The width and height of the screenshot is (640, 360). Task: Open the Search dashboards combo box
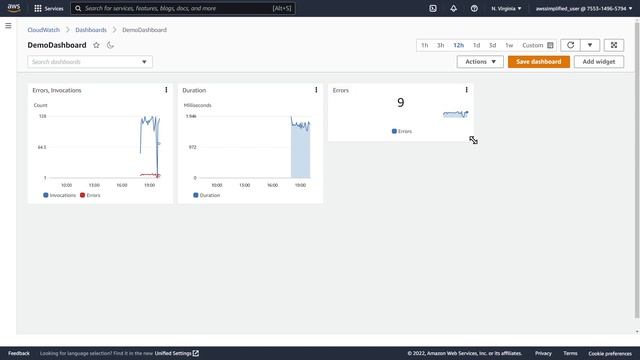tap(90, 62)
